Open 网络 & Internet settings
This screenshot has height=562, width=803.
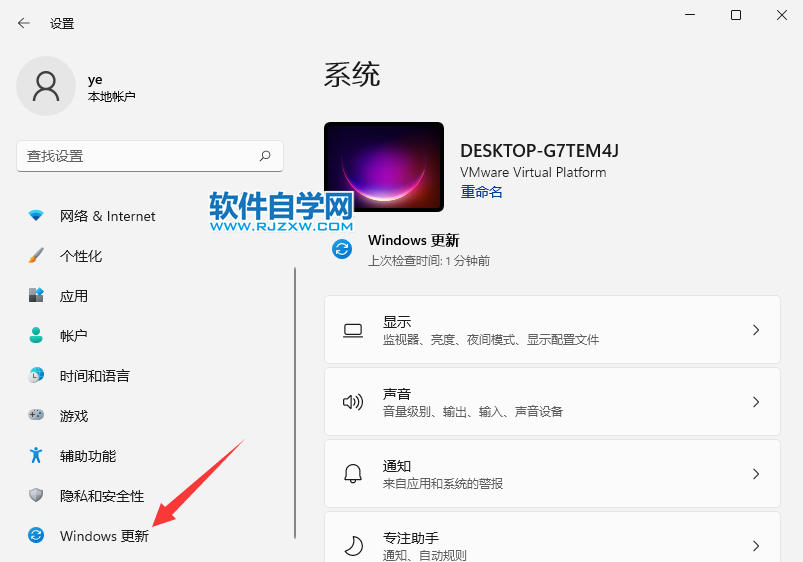[x=108, y=216]
